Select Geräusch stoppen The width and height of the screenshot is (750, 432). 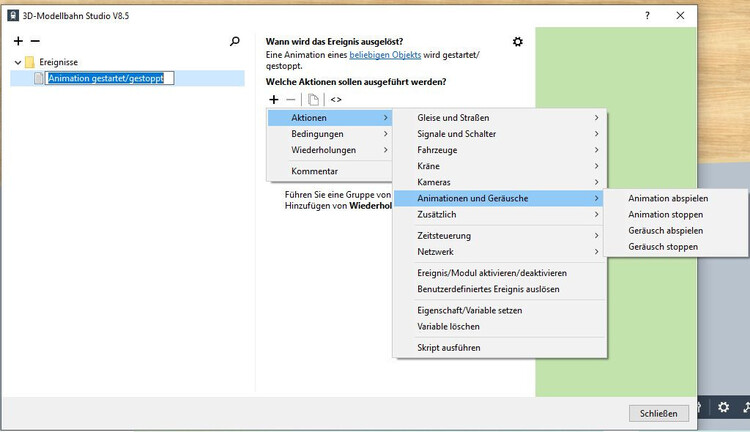(675, 246)
